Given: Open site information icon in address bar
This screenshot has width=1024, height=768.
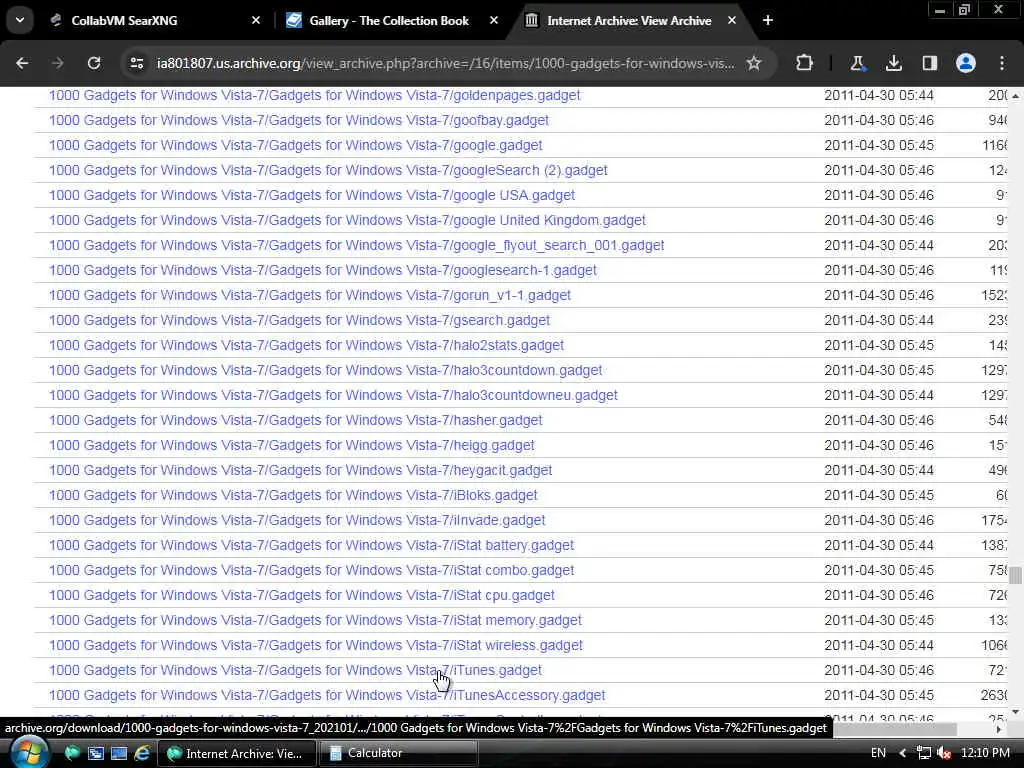Looking at the screenshot, I should (137, 63).
